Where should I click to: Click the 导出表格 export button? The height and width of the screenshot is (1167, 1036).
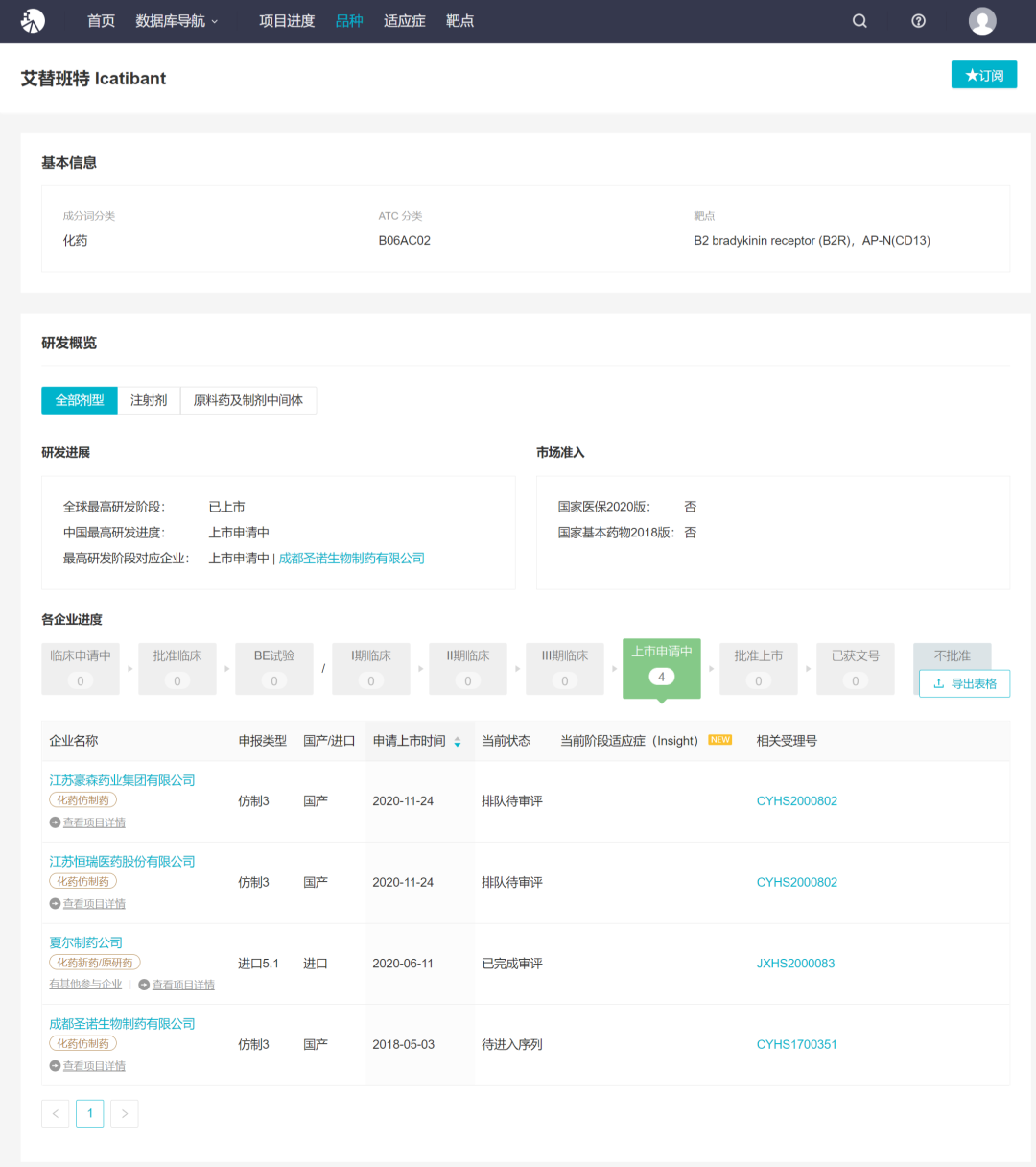964,683
